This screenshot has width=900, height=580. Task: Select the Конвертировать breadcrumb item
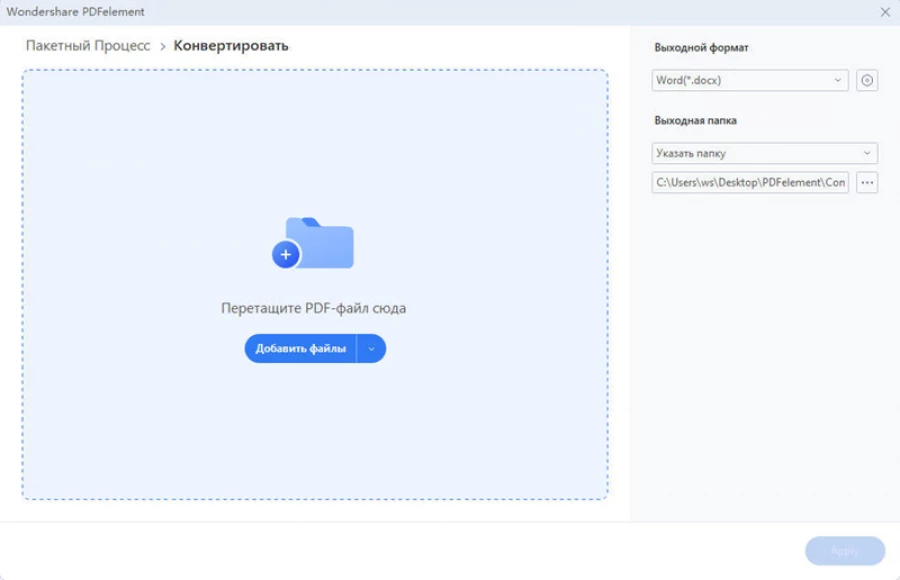(231, 46)
